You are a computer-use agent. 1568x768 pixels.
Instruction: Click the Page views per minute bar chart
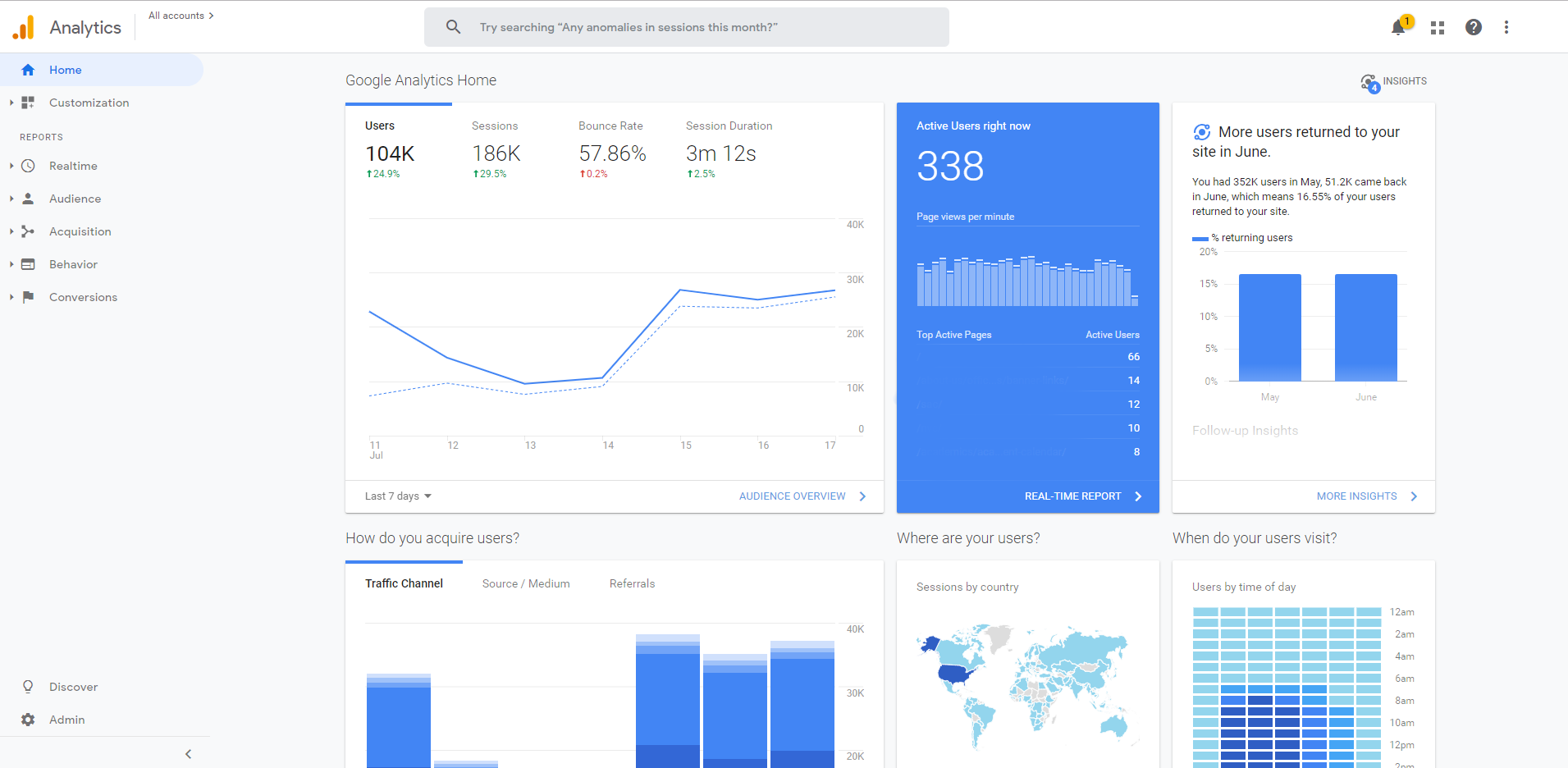click(x=1027, y=281)
